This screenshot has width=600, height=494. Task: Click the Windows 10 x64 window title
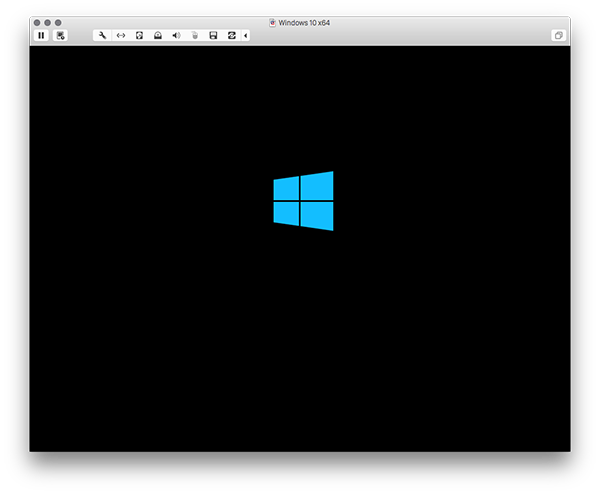[x=304, y=23]
